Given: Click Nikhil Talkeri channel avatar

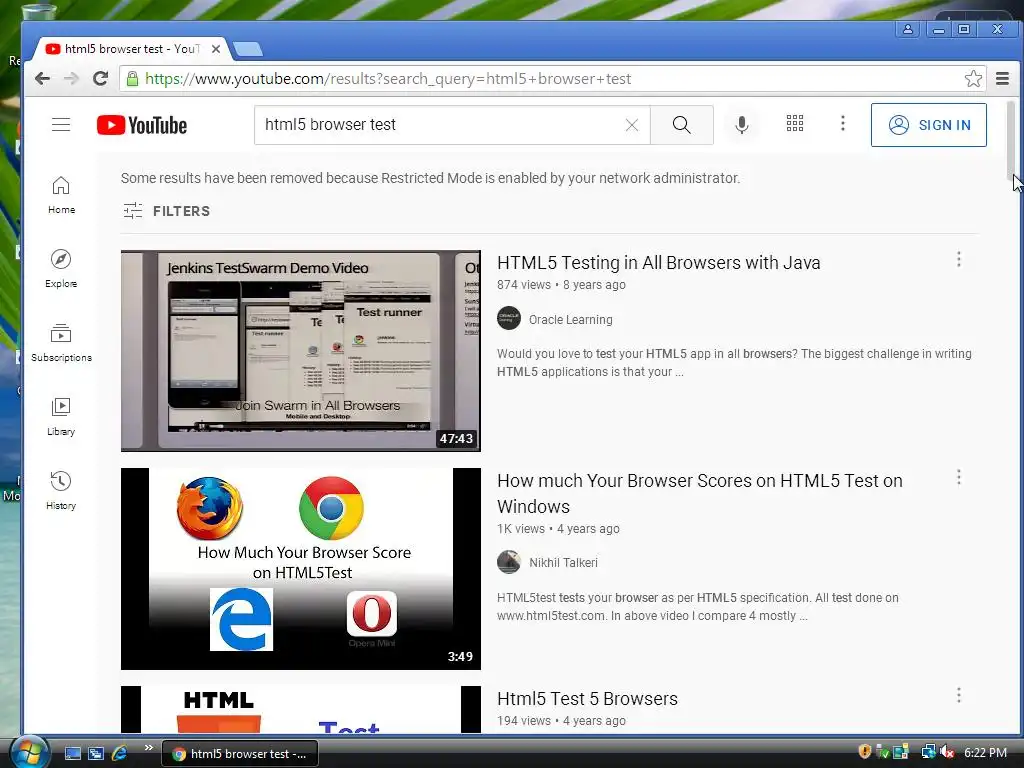Looking at the screenshot, I should click(509, 562).
